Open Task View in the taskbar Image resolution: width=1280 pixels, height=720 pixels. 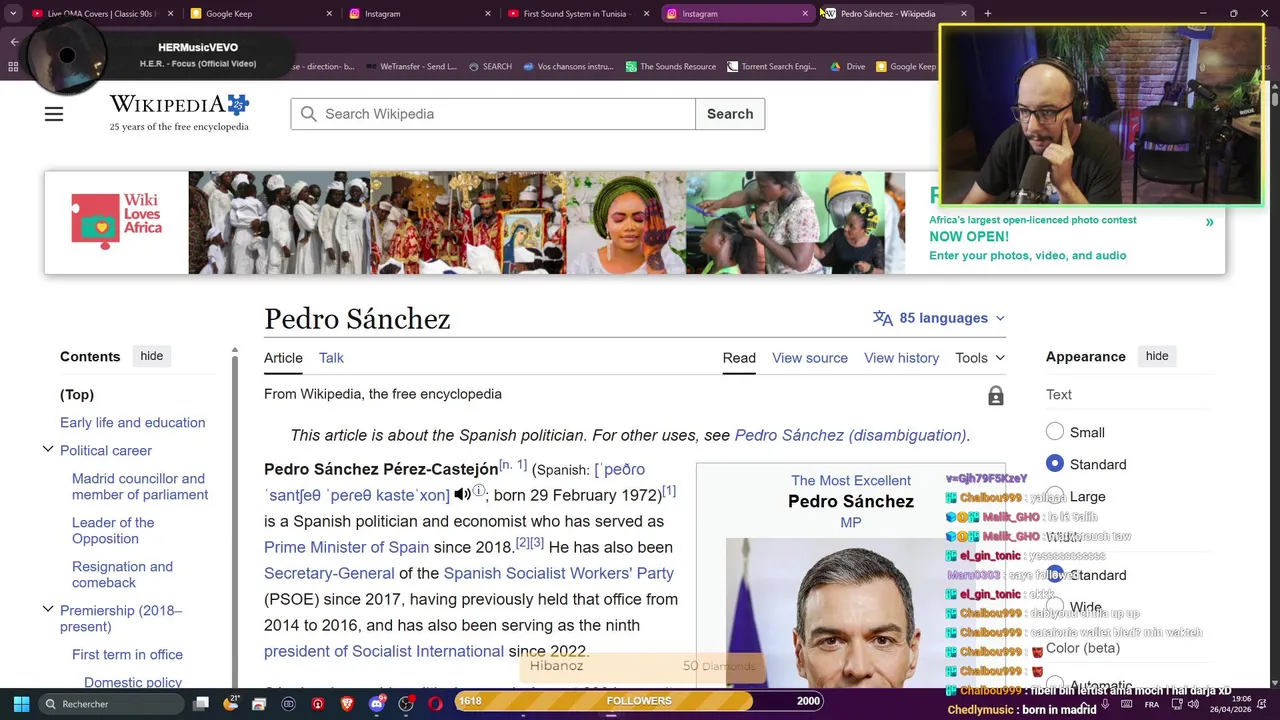[x=201, y=704]
